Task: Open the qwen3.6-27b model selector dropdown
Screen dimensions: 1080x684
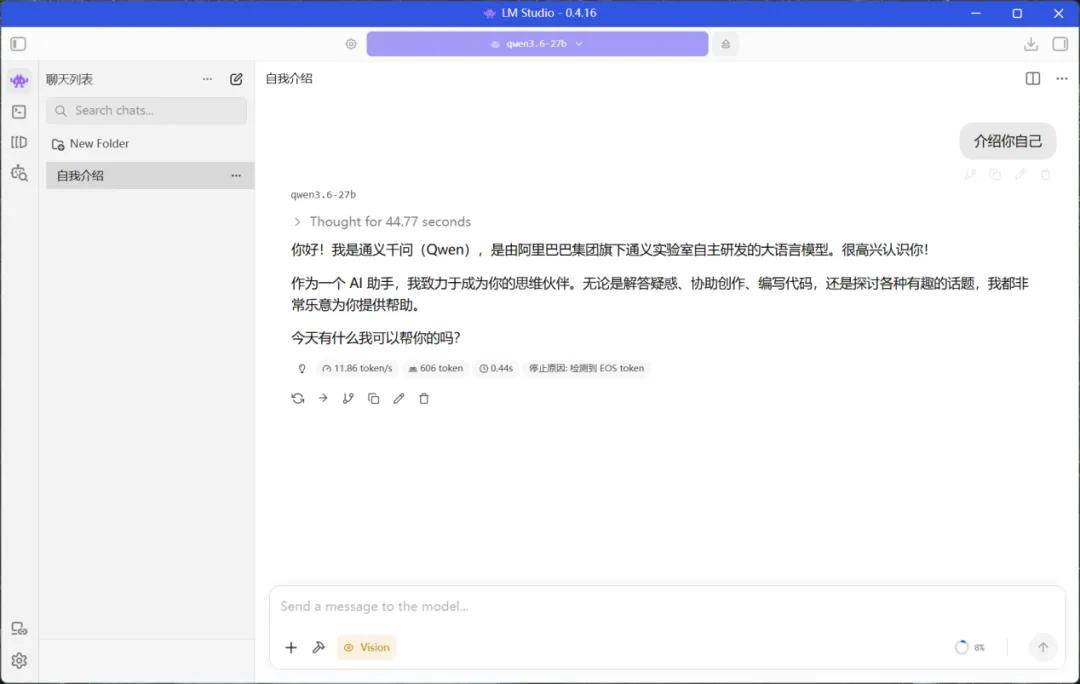Action: coord(537,44)
